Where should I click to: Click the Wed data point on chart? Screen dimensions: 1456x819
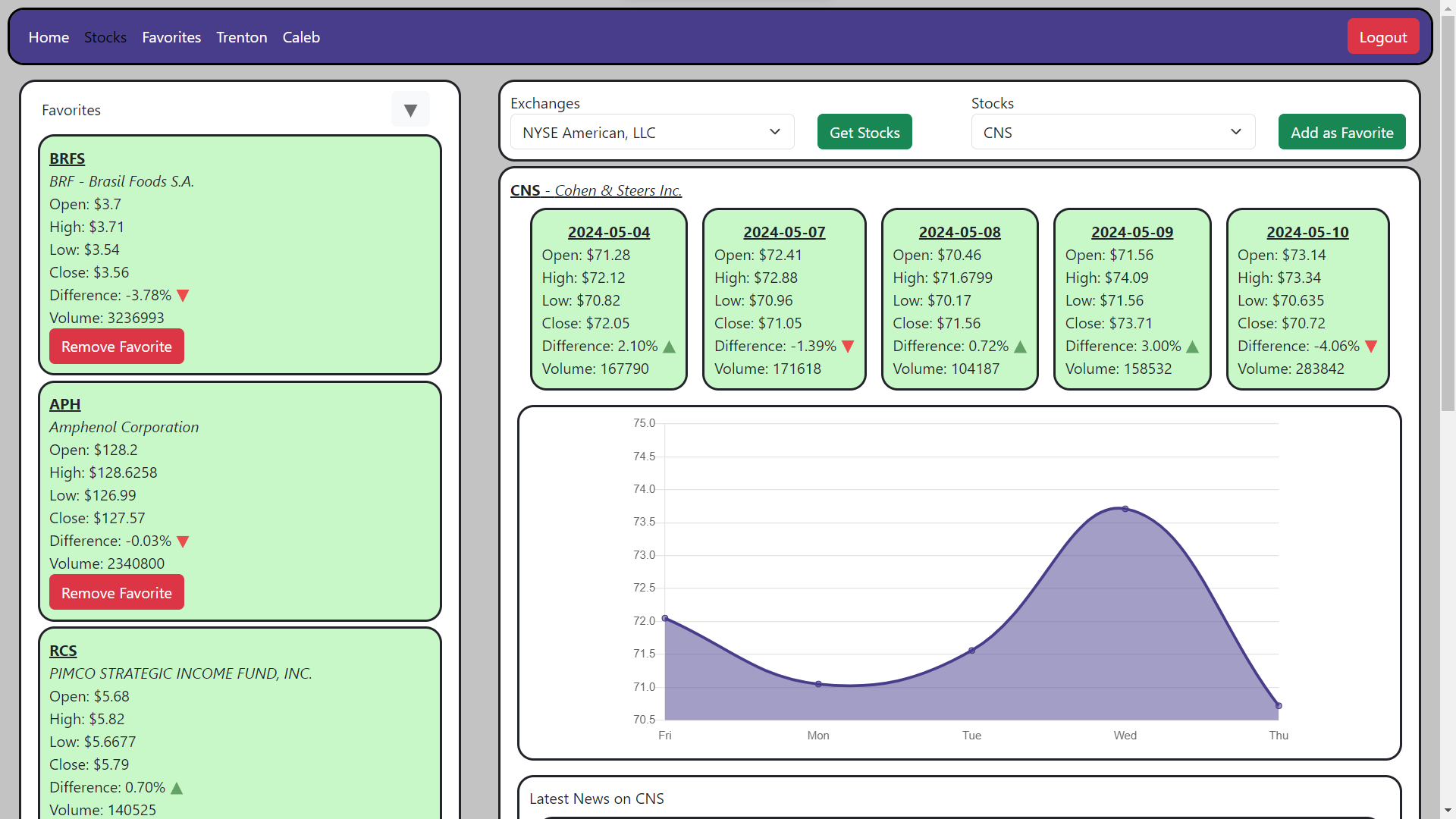(x=1125, y=509)
